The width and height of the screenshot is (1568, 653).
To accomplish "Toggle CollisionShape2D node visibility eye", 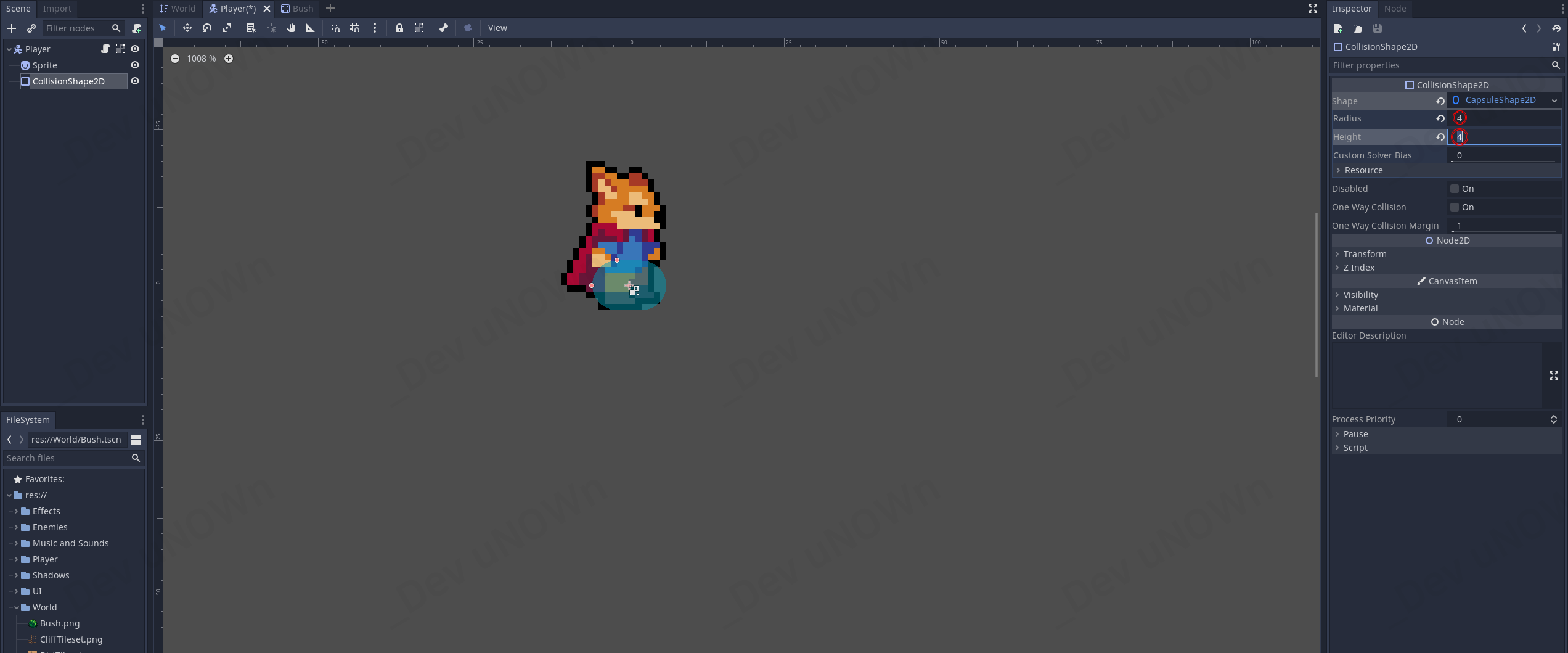I will coord(135,81).
